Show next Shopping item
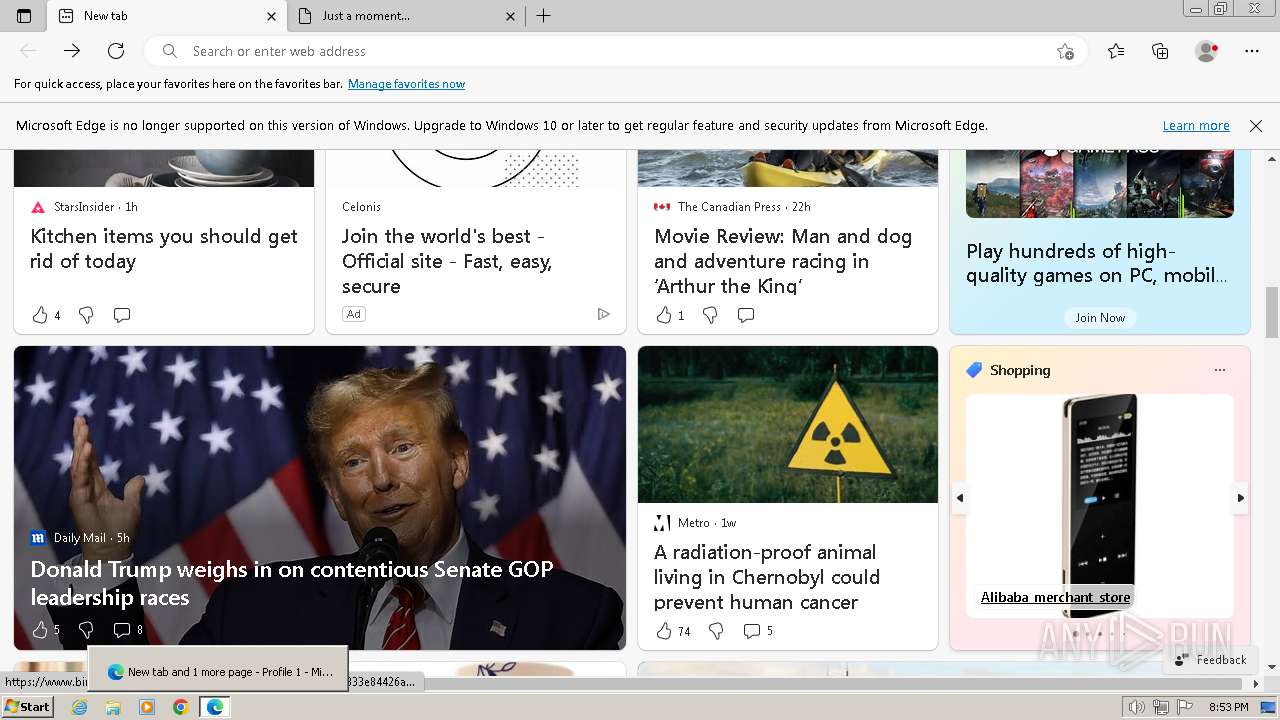The image size is (1280, 720). click(x=1241, y=497)
